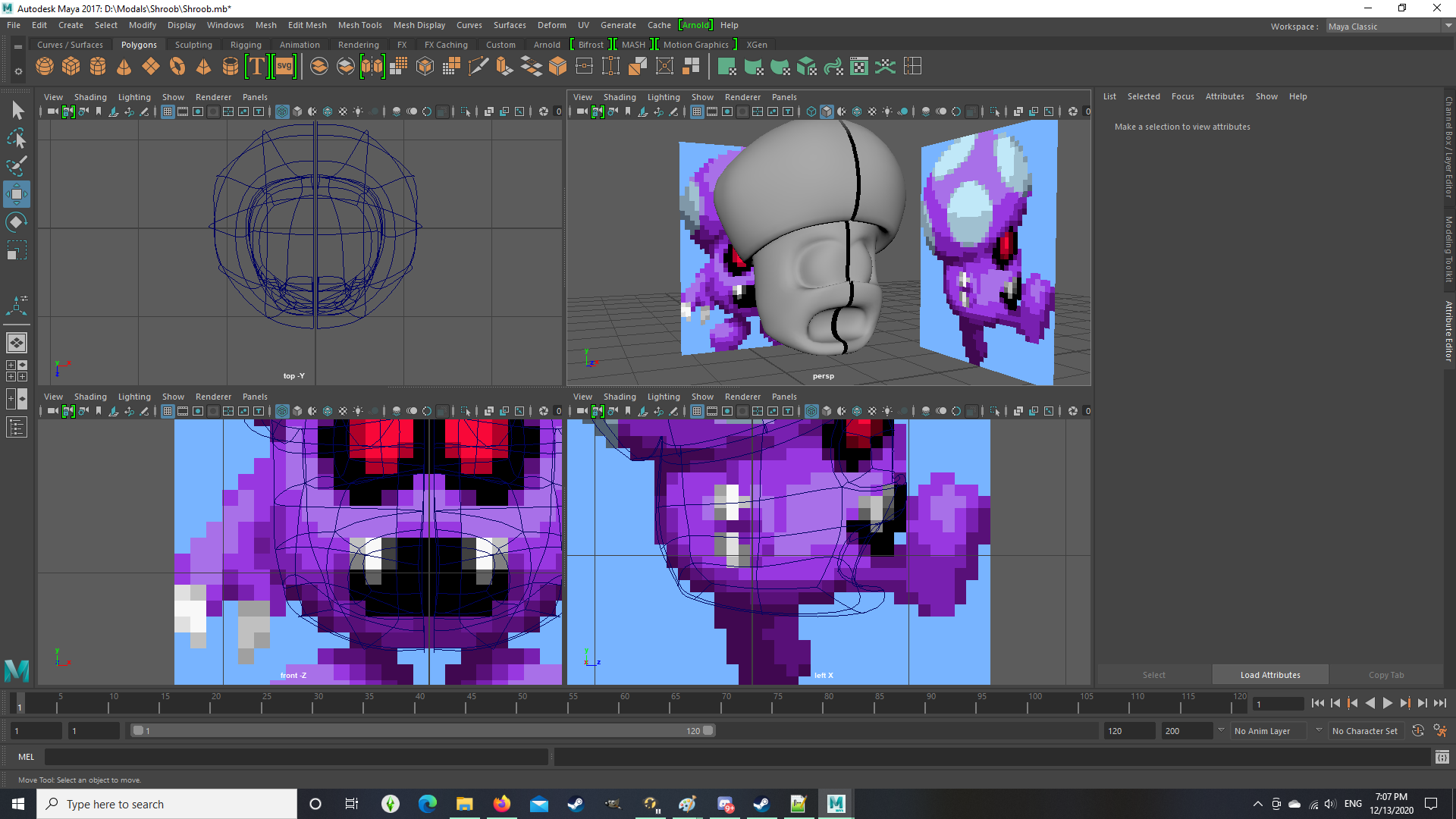Screen dimensions: 1456x819
Task: Activate the Rotate tool in toolbox
Action: pyautogui.click(x=17, y=222)
